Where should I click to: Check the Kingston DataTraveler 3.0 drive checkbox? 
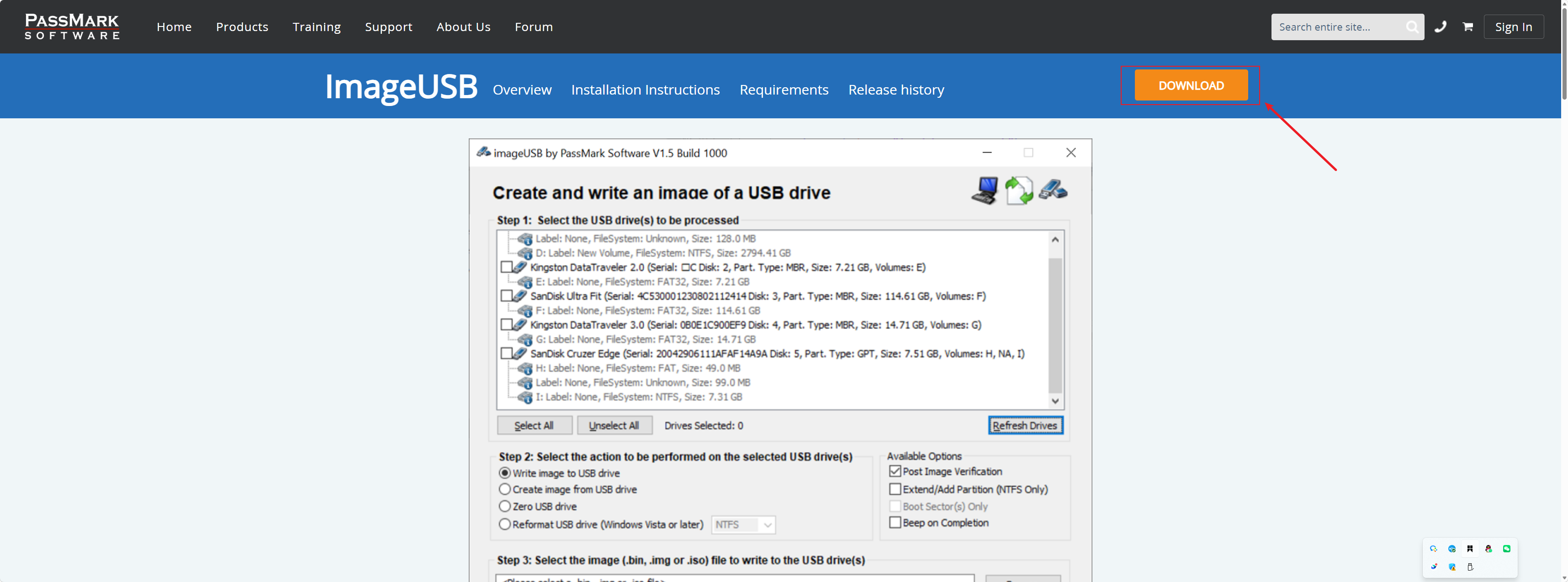[x=506, y=324]
